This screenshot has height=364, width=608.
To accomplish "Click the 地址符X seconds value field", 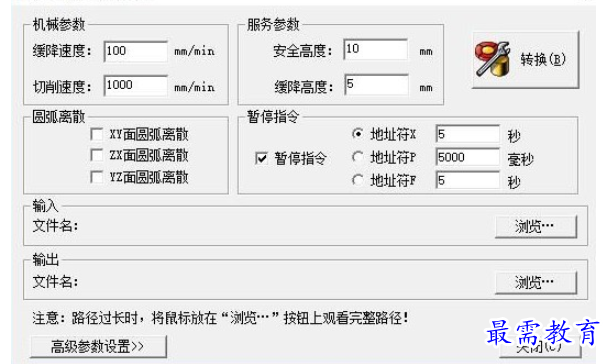I will click(x=468, y=134).
